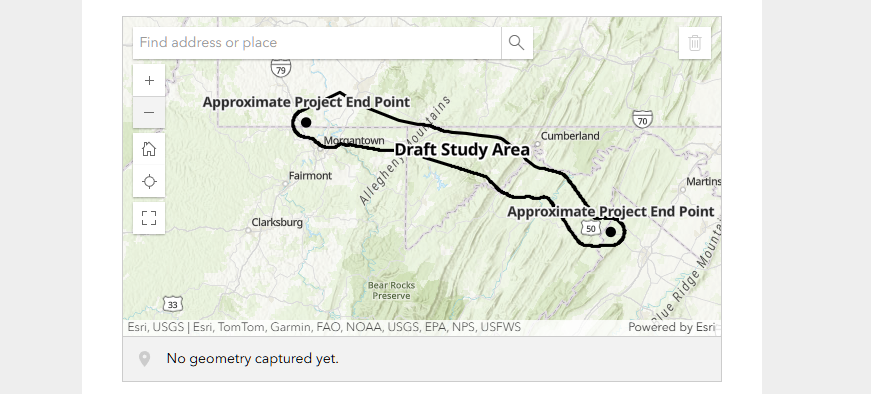Click the trash can delete geometry icon

(695, 43)
